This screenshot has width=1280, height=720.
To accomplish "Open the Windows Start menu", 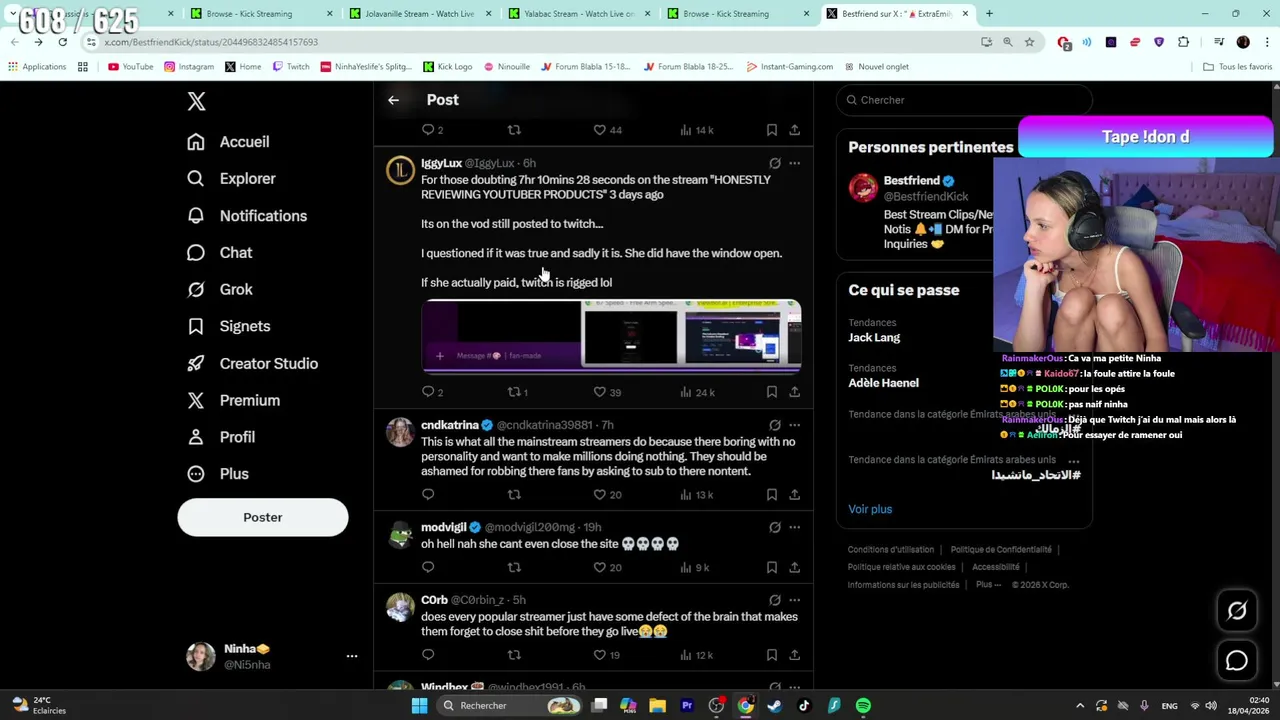I will point(419,706).
